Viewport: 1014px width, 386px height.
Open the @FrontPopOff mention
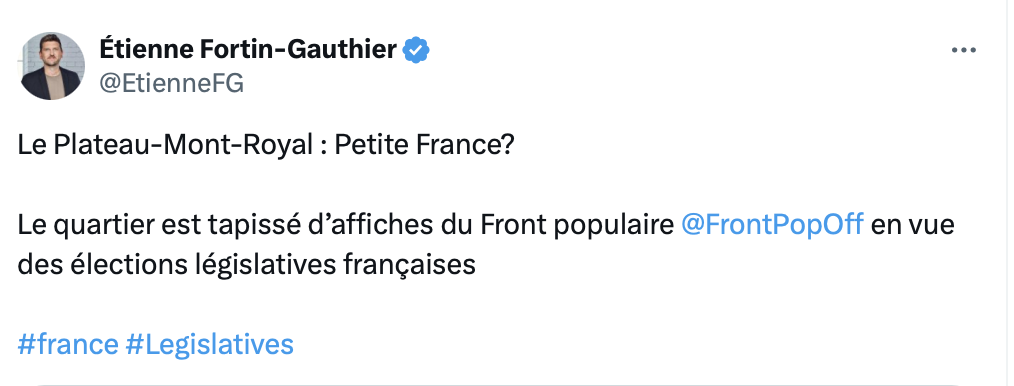tap(772, 224)
